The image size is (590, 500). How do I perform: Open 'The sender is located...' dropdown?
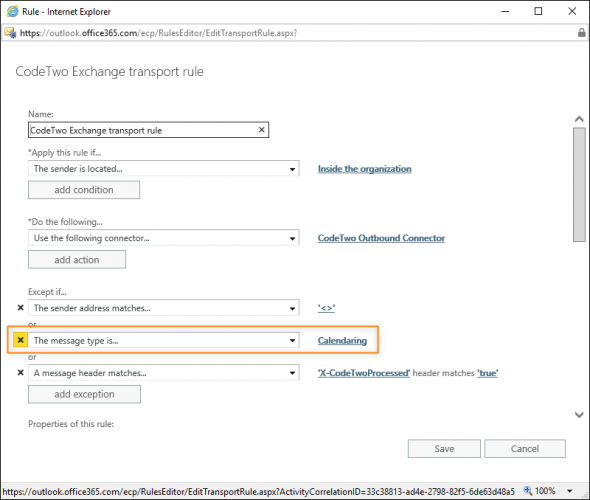(x=164, y=169)
